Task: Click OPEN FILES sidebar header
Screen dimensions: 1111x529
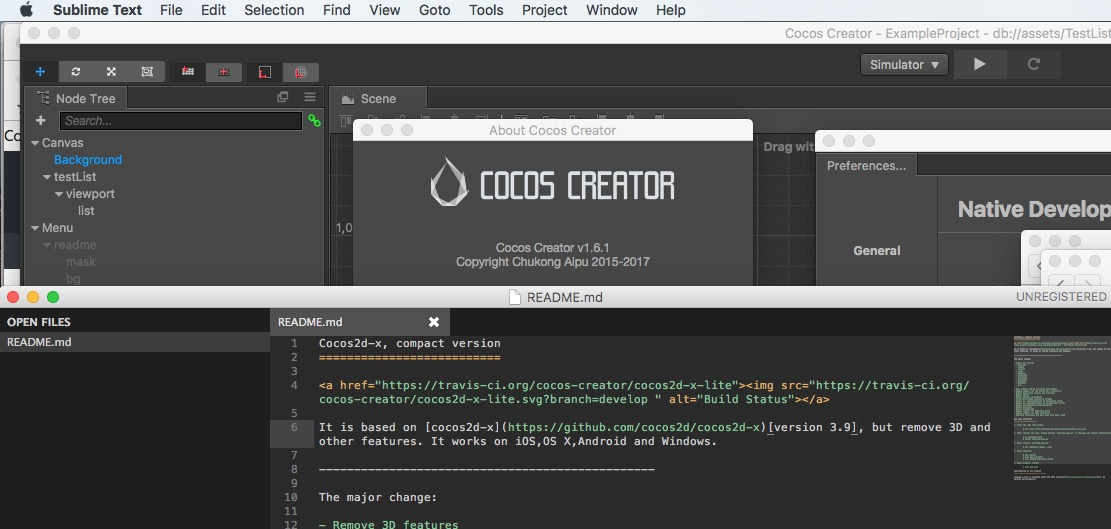Action: [x=39, y=322]
